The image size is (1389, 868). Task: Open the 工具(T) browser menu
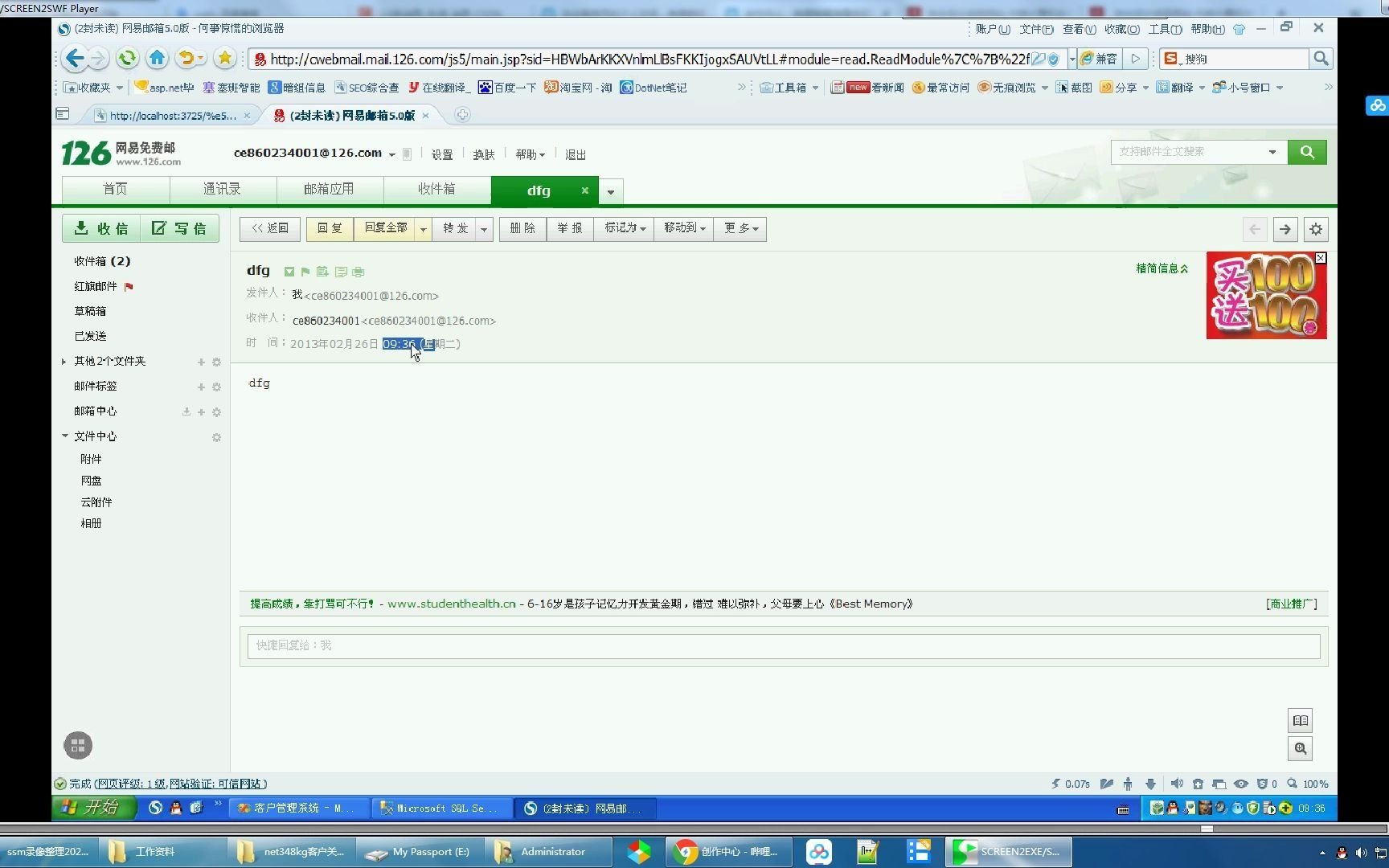[1165, 29]
